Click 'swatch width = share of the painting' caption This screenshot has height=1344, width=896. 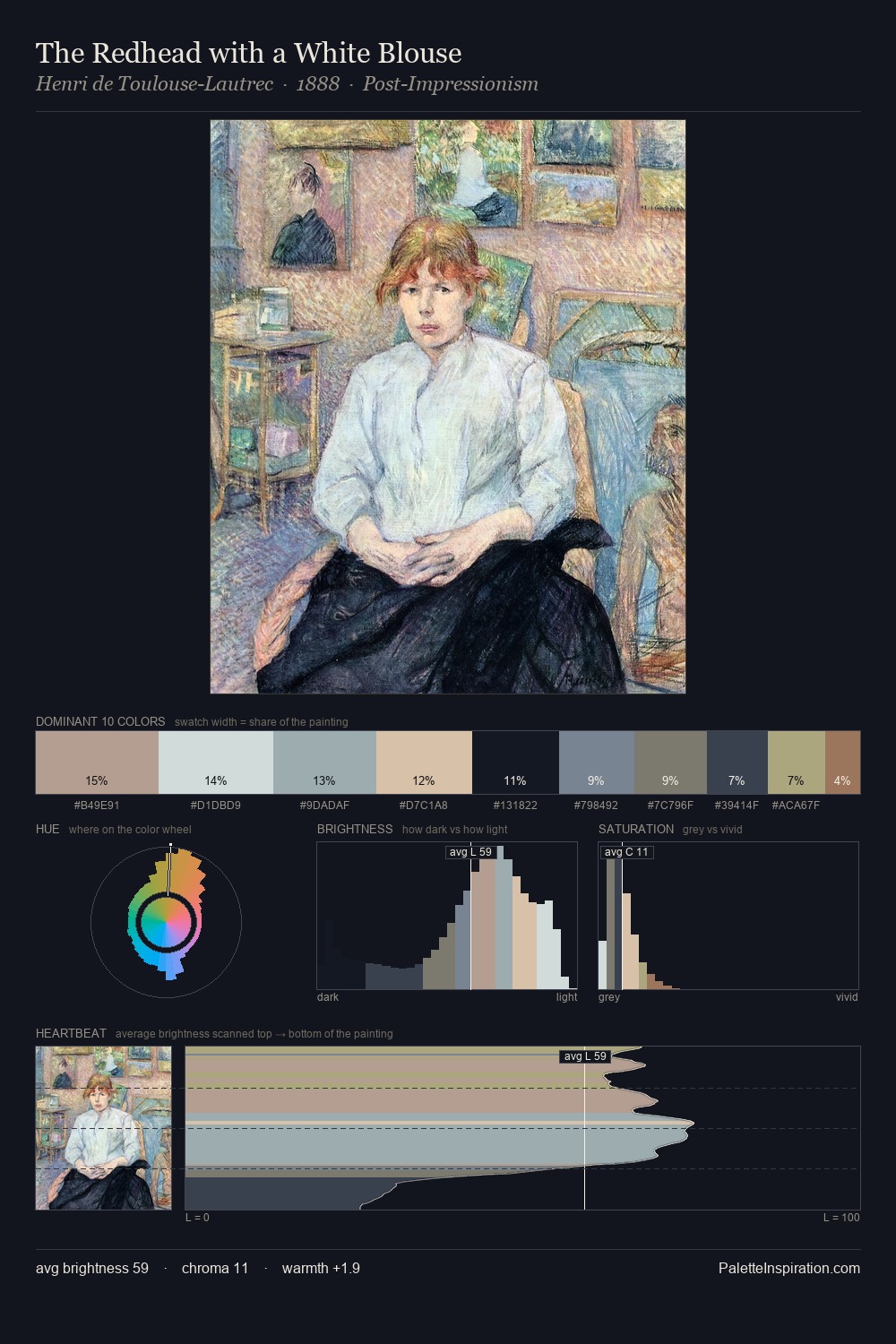click(x=261, y=721)
